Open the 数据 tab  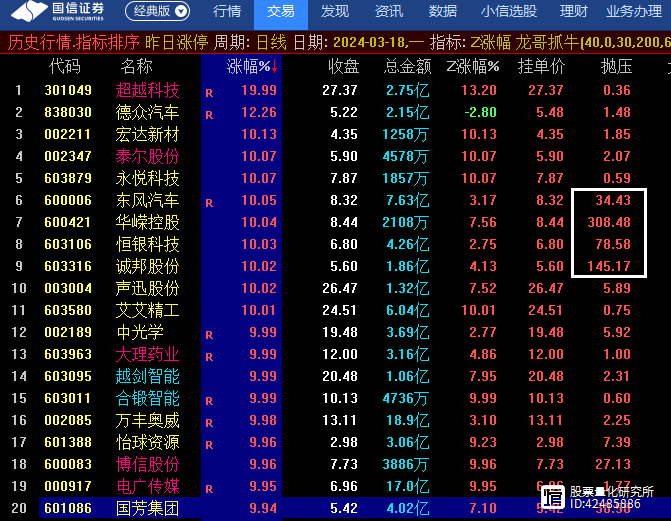pos(442,12)
